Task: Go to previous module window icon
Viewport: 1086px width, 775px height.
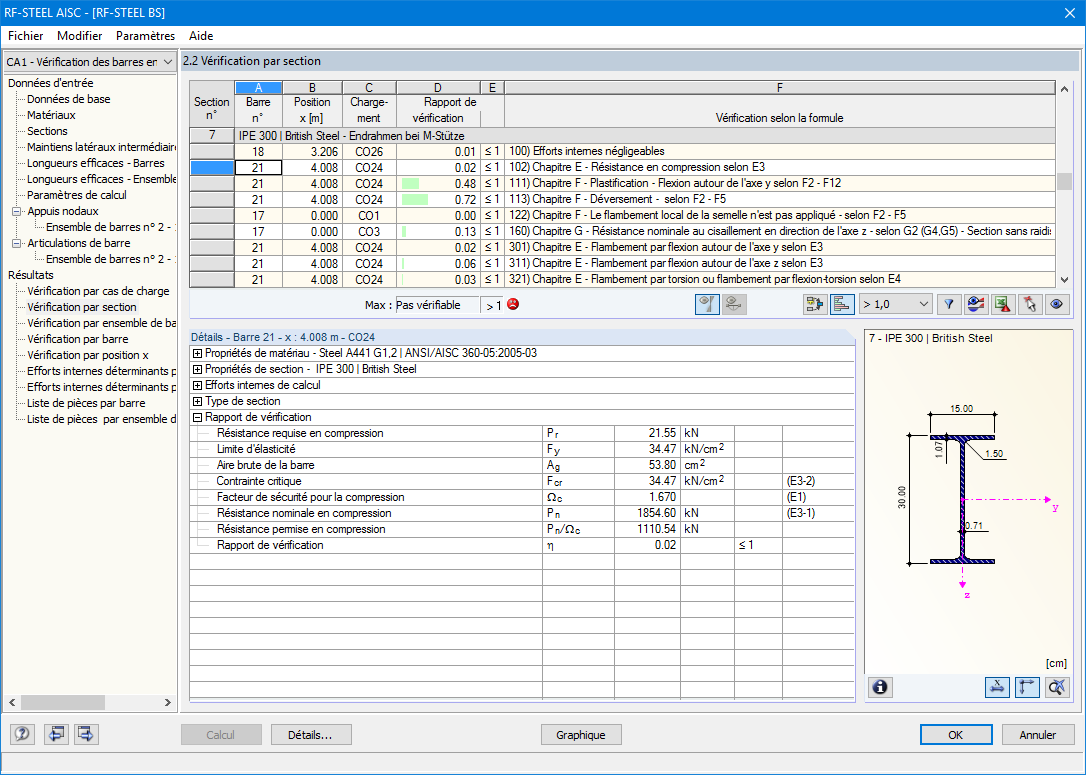Action: click(x=55, y=734)
